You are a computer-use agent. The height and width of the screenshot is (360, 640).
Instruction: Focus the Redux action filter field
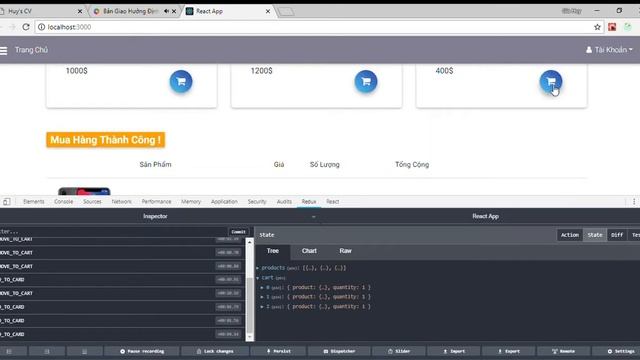click(x=112, y=231)
